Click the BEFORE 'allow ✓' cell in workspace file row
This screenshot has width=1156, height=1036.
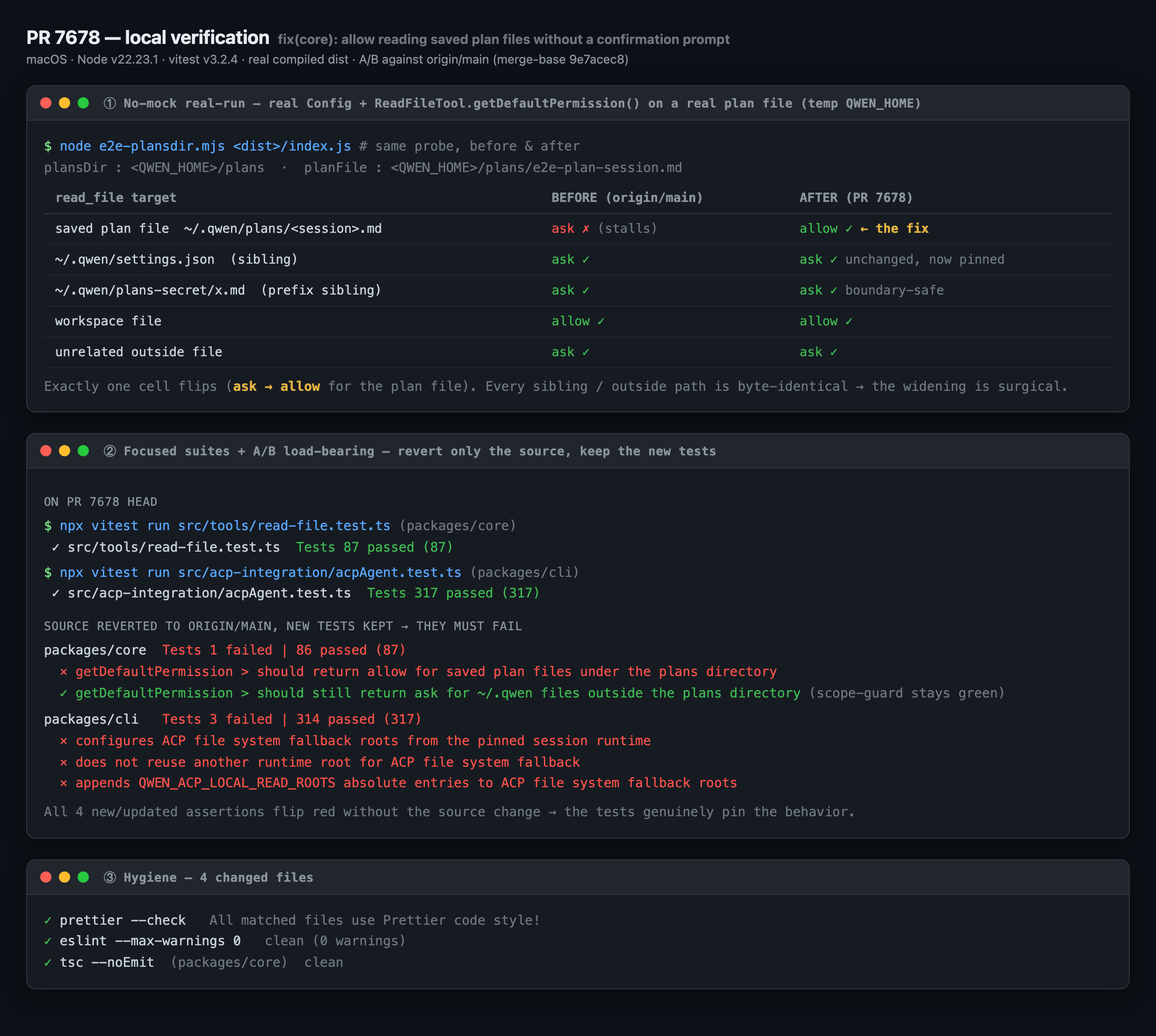pos(578,321)
